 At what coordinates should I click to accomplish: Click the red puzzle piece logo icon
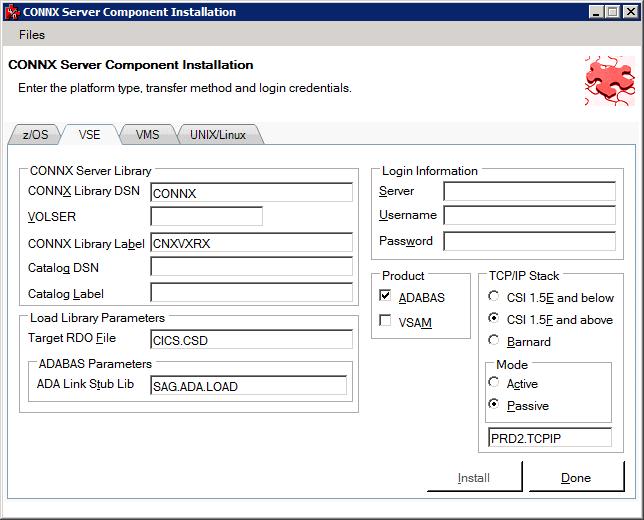click(x=608, y=81)
